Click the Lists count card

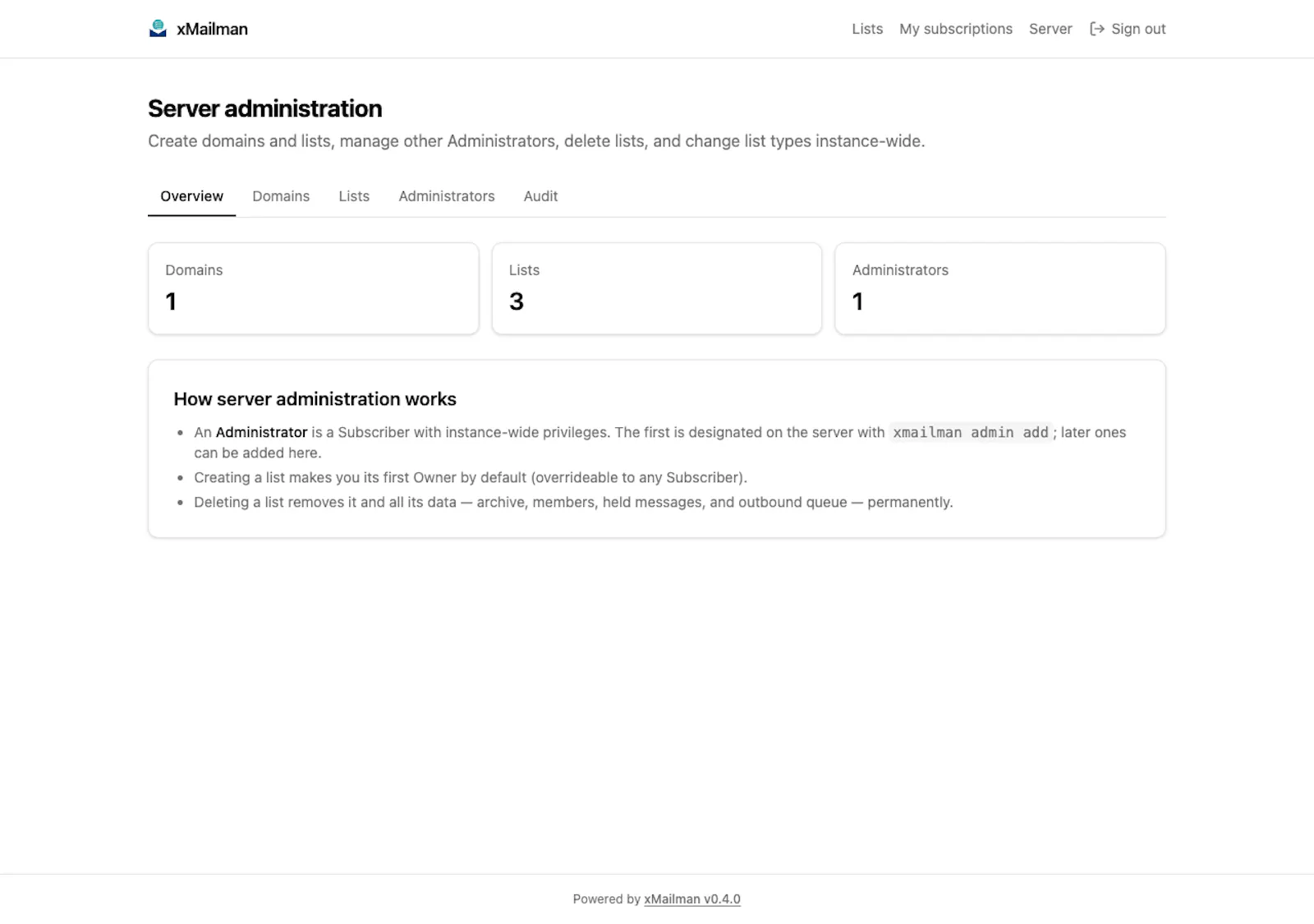pyautogui.click(x=657, y=288)
